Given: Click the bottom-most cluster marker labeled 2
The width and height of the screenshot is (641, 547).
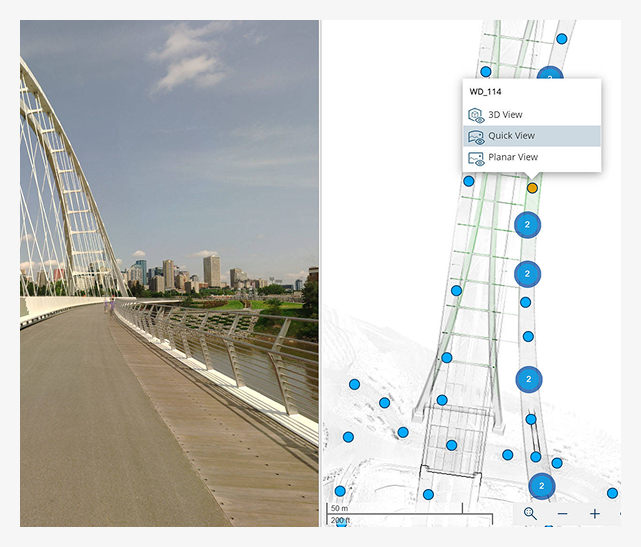Looking at the screenshot, I should coord(542,486).
